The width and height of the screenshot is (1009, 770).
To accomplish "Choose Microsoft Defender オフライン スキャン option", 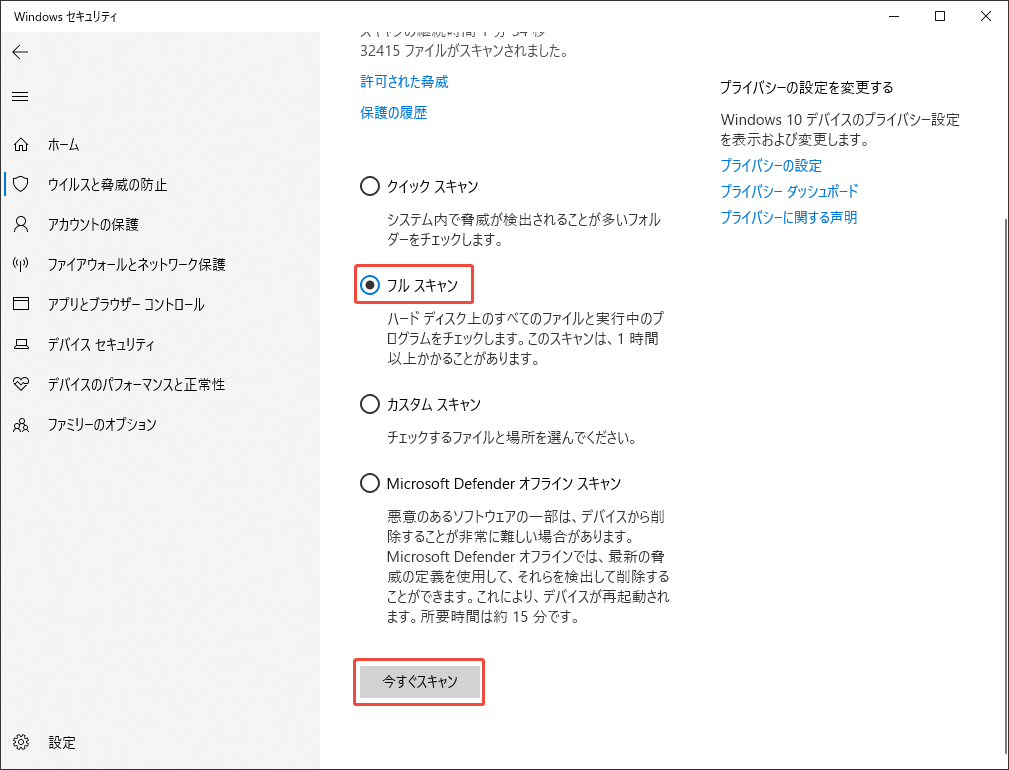I will pos(370,483).
